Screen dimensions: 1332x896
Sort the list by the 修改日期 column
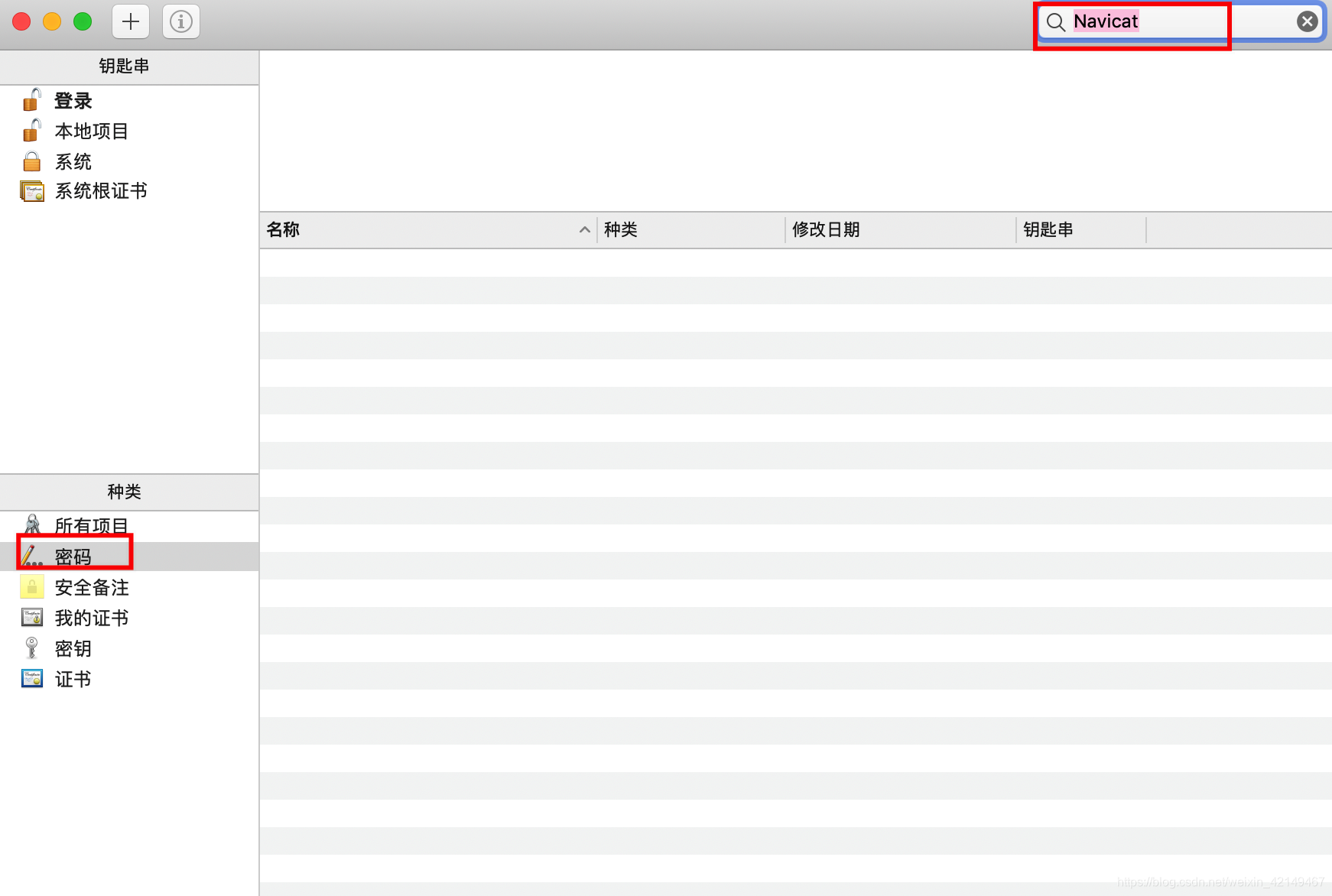[901, 229]
